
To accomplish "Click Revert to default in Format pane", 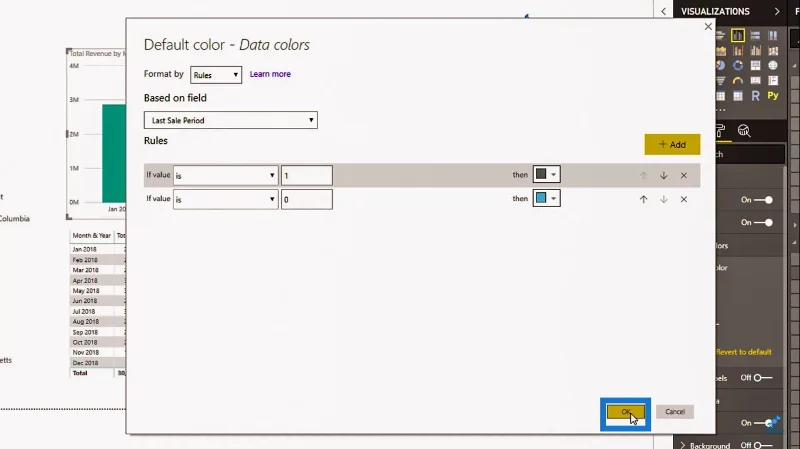I will click(x=743, y=352).
